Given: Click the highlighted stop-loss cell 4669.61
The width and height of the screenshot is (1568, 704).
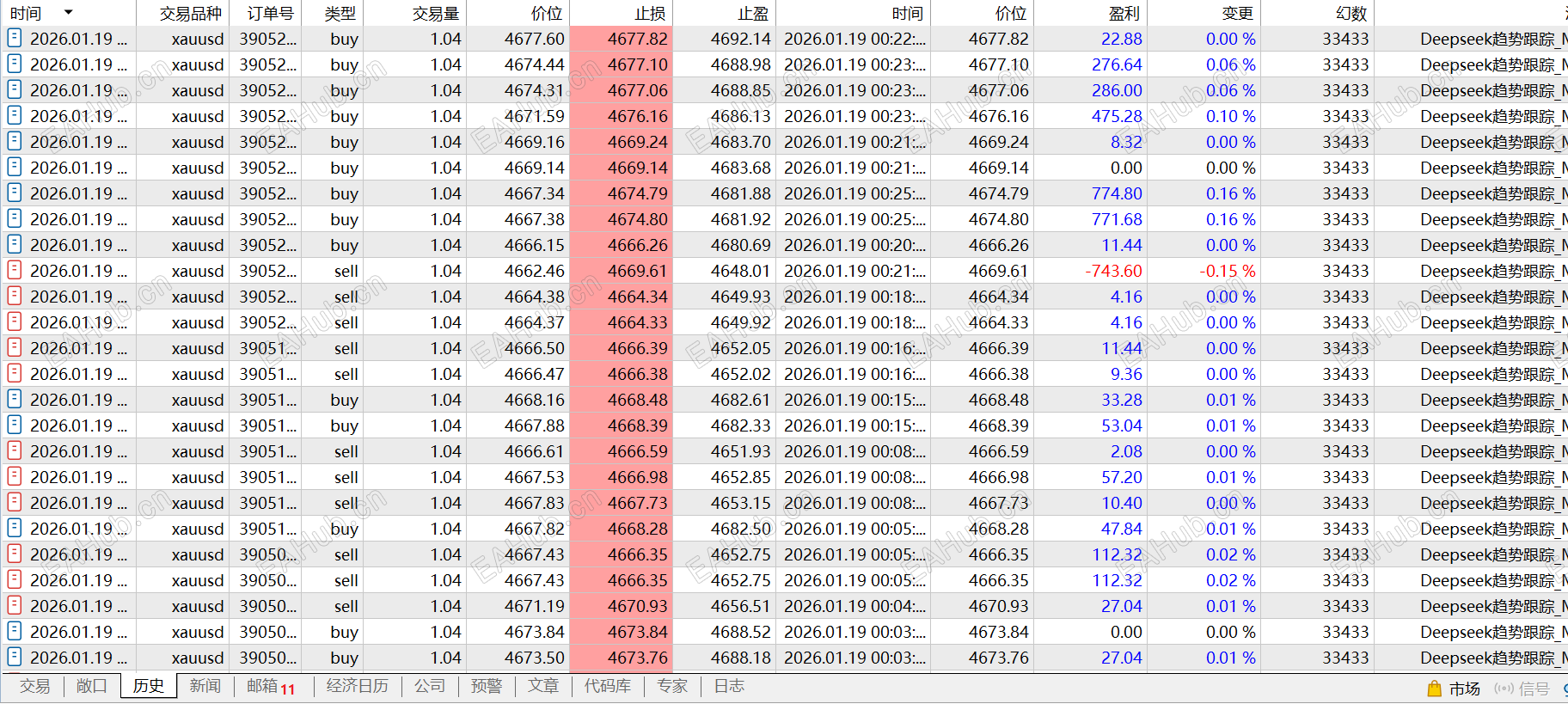Looking at the screenshot, I should point(622,271).
